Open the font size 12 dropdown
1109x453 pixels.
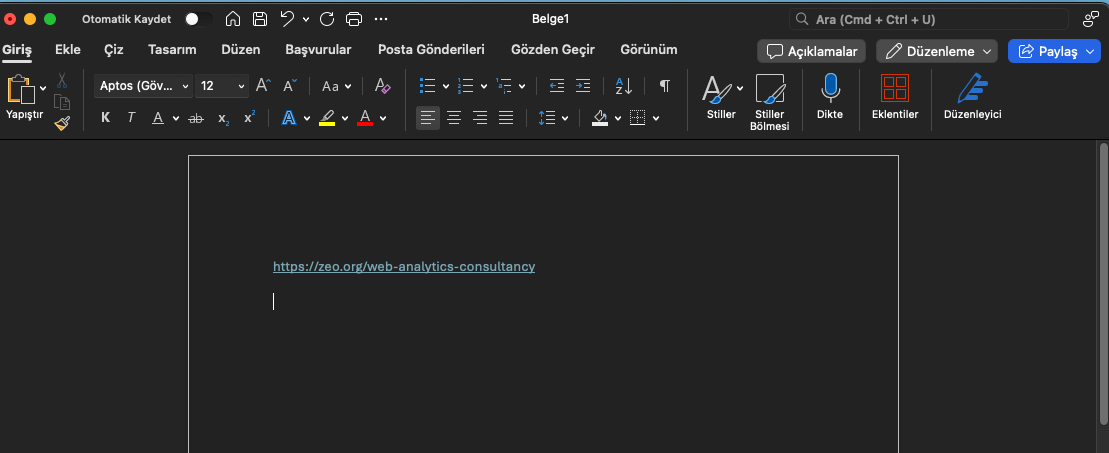pyautogui.click(x=221, y=86)
